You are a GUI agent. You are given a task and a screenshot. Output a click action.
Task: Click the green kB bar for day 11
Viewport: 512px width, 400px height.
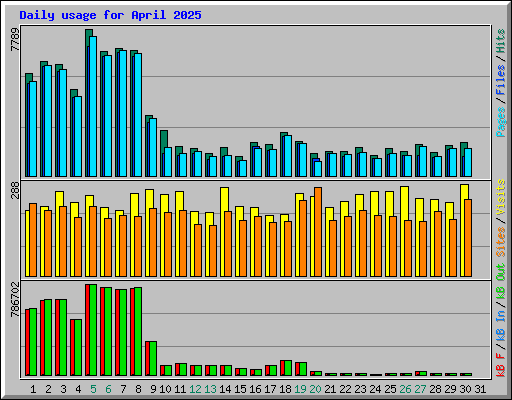pyautogui.click(x=183, y=369)
